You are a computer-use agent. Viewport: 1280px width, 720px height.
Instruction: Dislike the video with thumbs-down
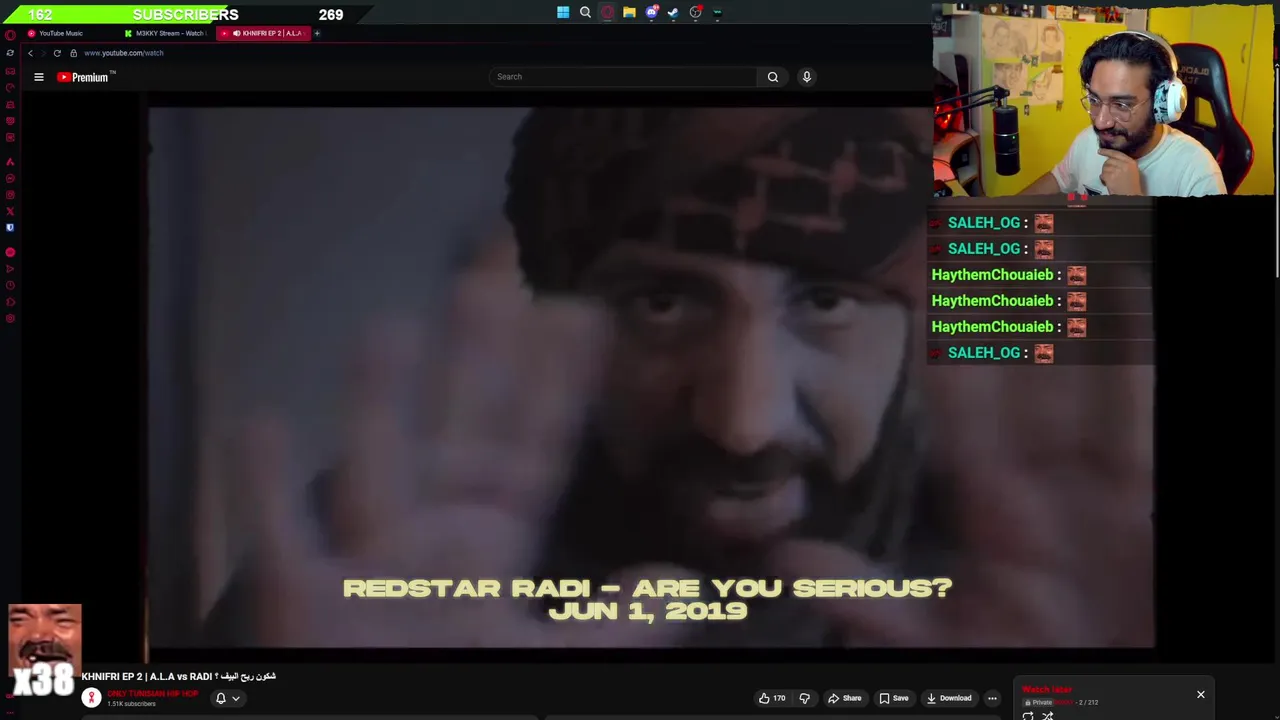pos(804,698)
